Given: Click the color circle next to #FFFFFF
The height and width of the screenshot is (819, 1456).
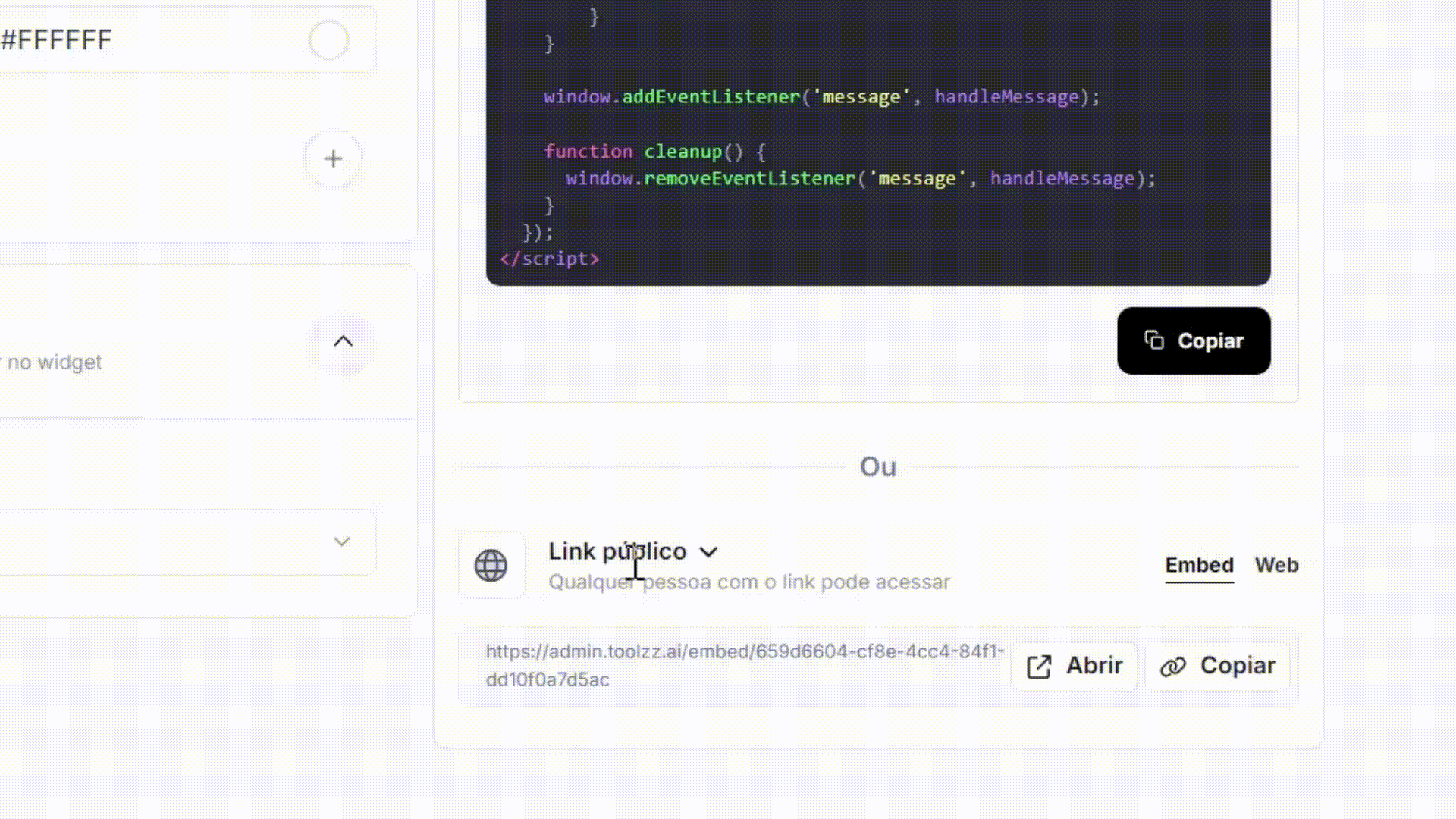Looking at the screenshot, I should [x=328, y=39].
